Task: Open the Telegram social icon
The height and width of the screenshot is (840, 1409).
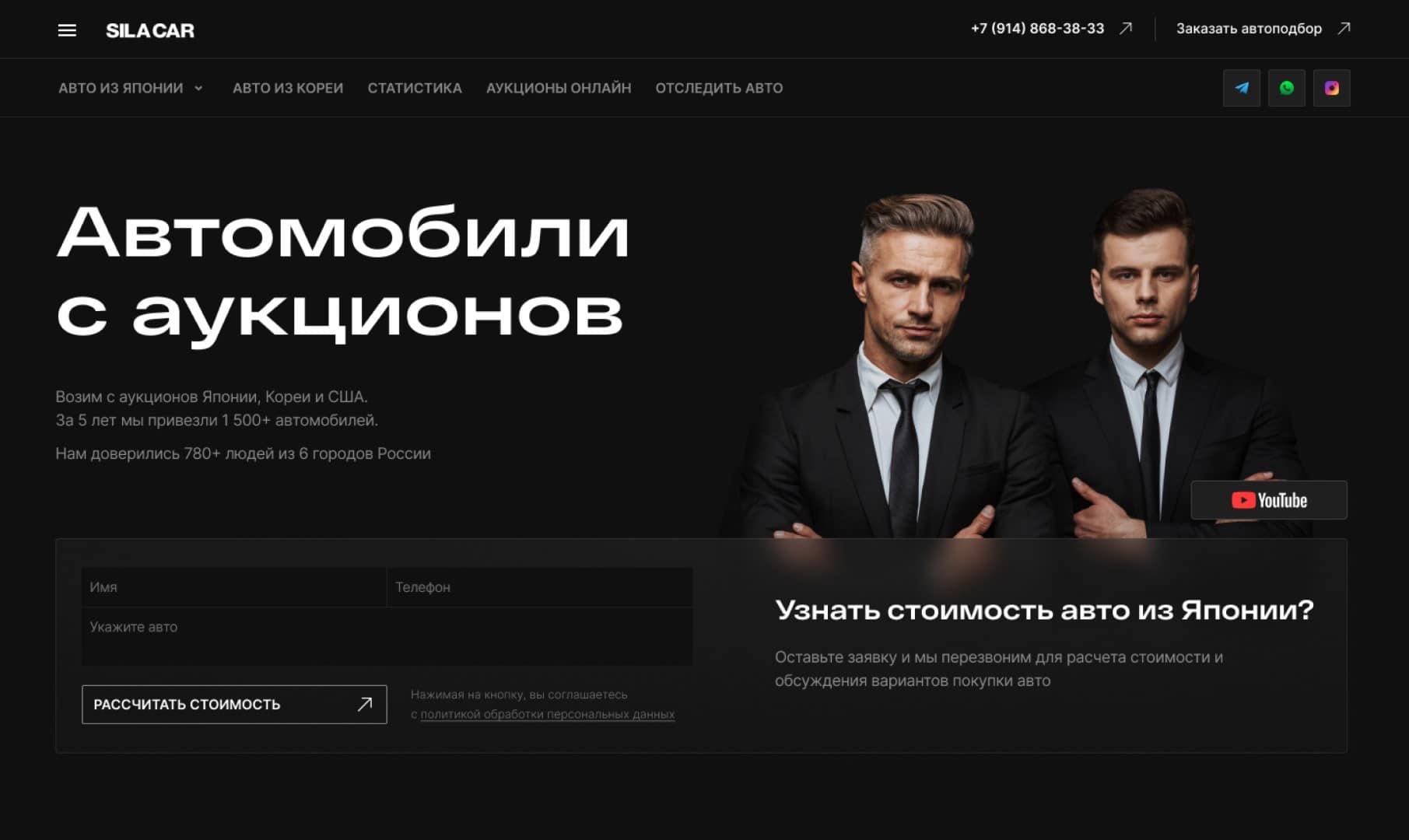Action: [1242, 88]
